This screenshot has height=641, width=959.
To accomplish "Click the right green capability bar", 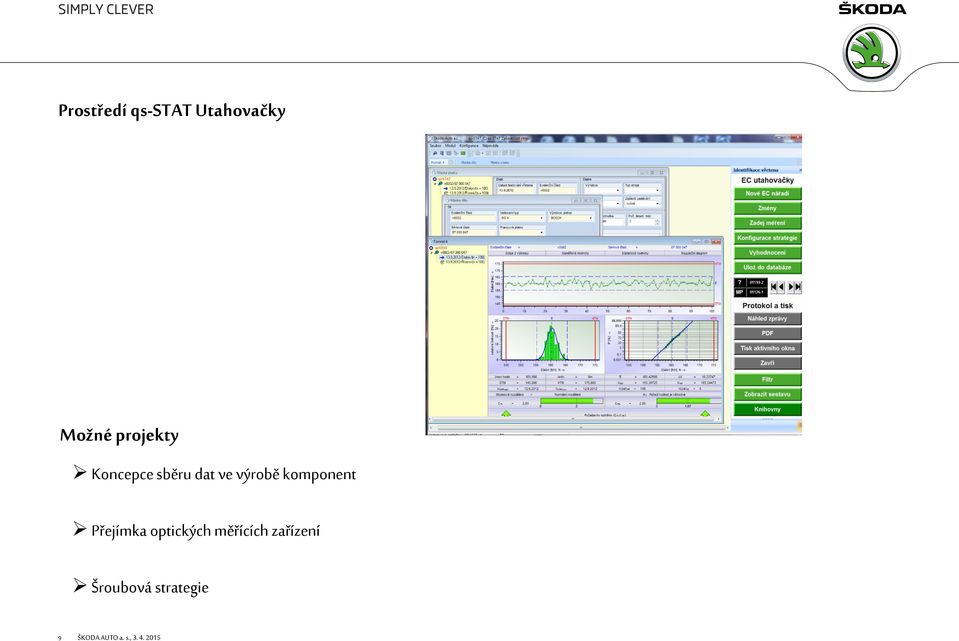I will point(687,402).
